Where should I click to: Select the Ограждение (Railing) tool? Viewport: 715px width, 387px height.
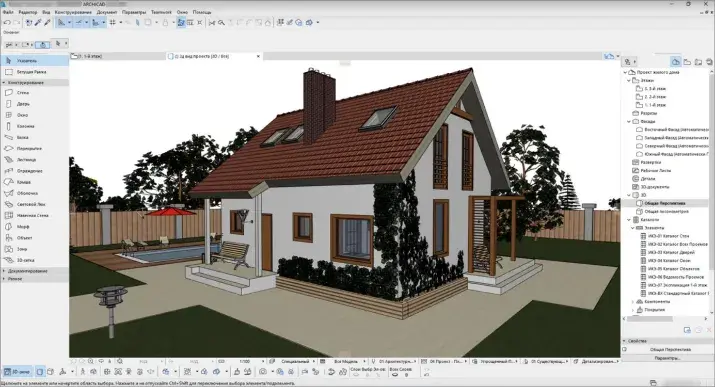click(x=35, y=171)
